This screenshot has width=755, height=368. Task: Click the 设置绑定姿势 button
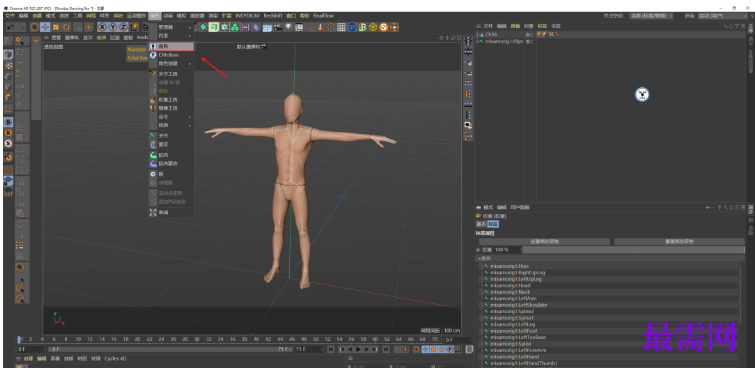(x=545, y=242)
